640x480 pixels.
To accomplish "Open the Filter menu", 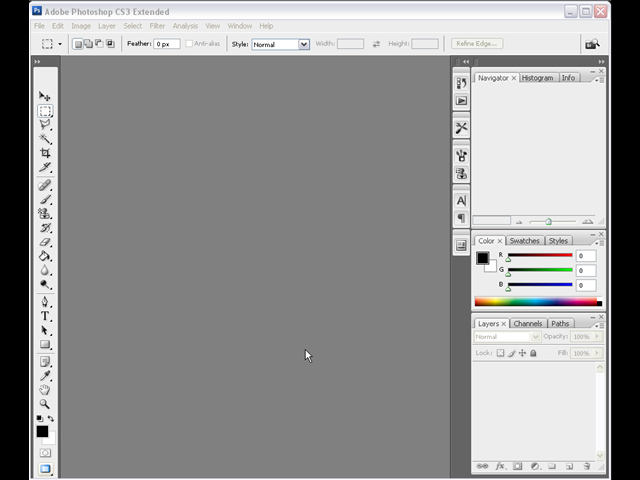I will (x=157, y=26).
